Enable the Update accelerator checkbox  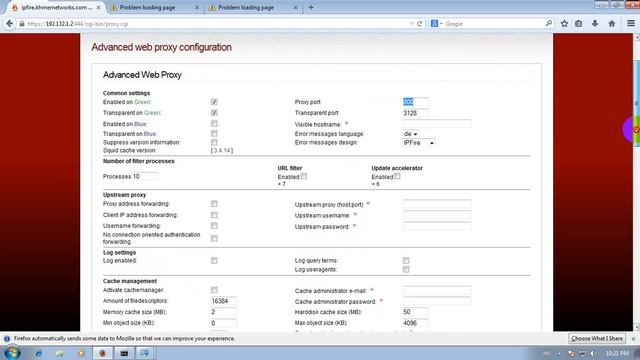397,176
